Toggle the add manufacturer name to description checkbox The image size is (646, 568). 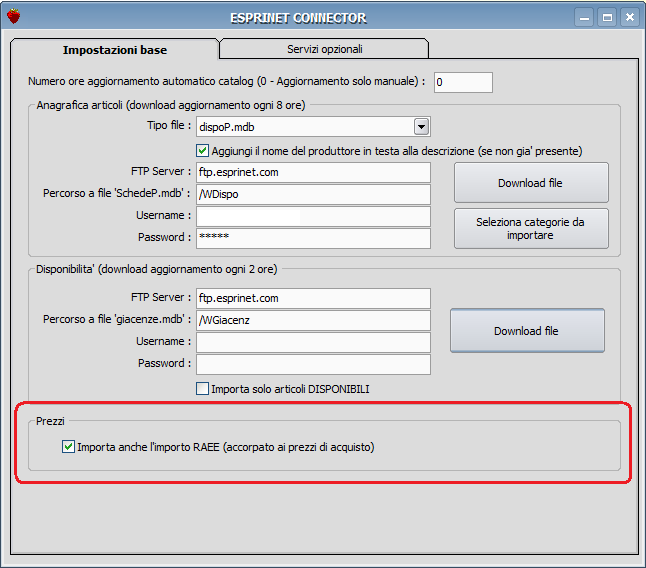coord(202,151)
